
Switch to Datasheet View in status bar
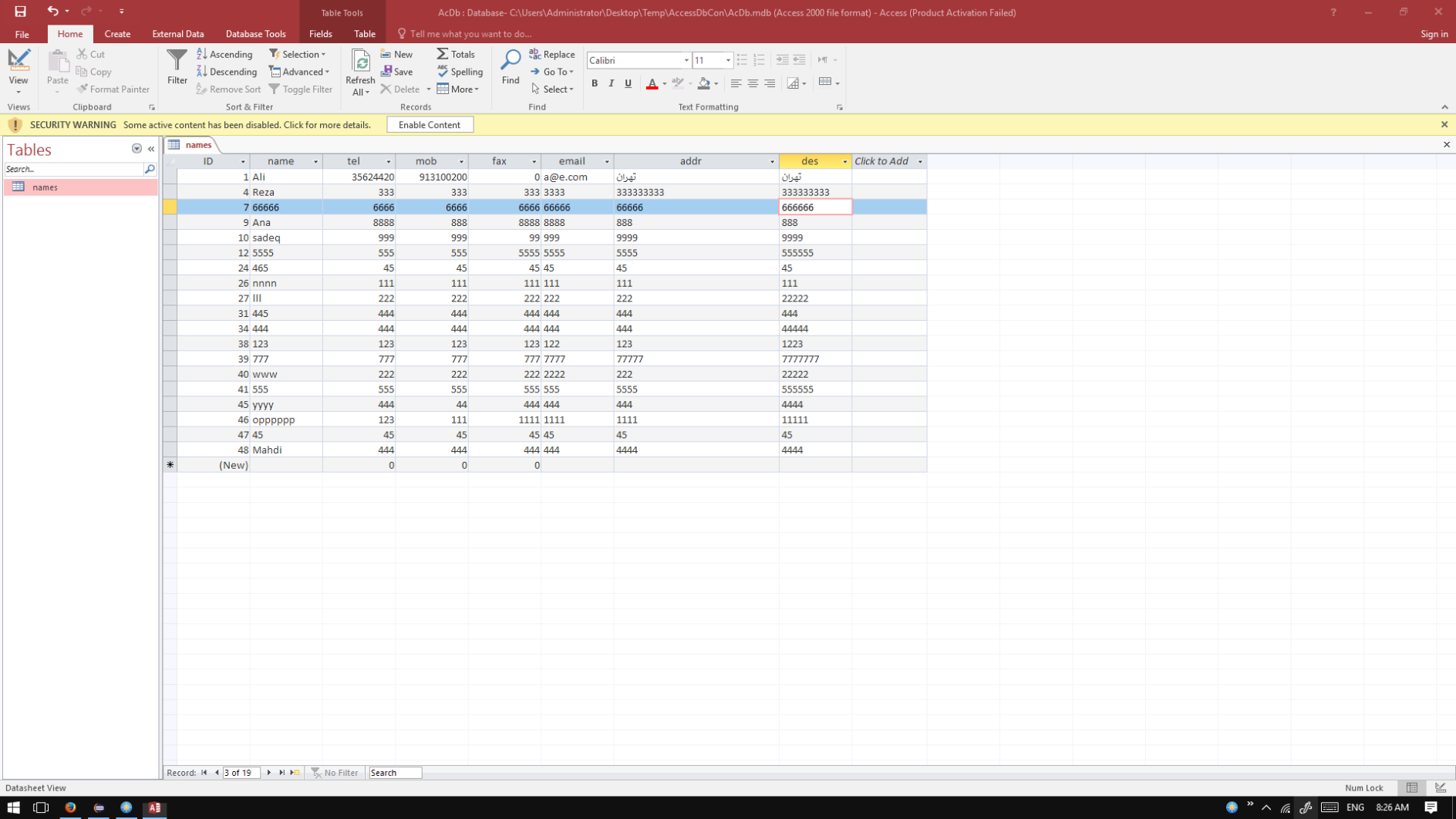click(1412, 788)
